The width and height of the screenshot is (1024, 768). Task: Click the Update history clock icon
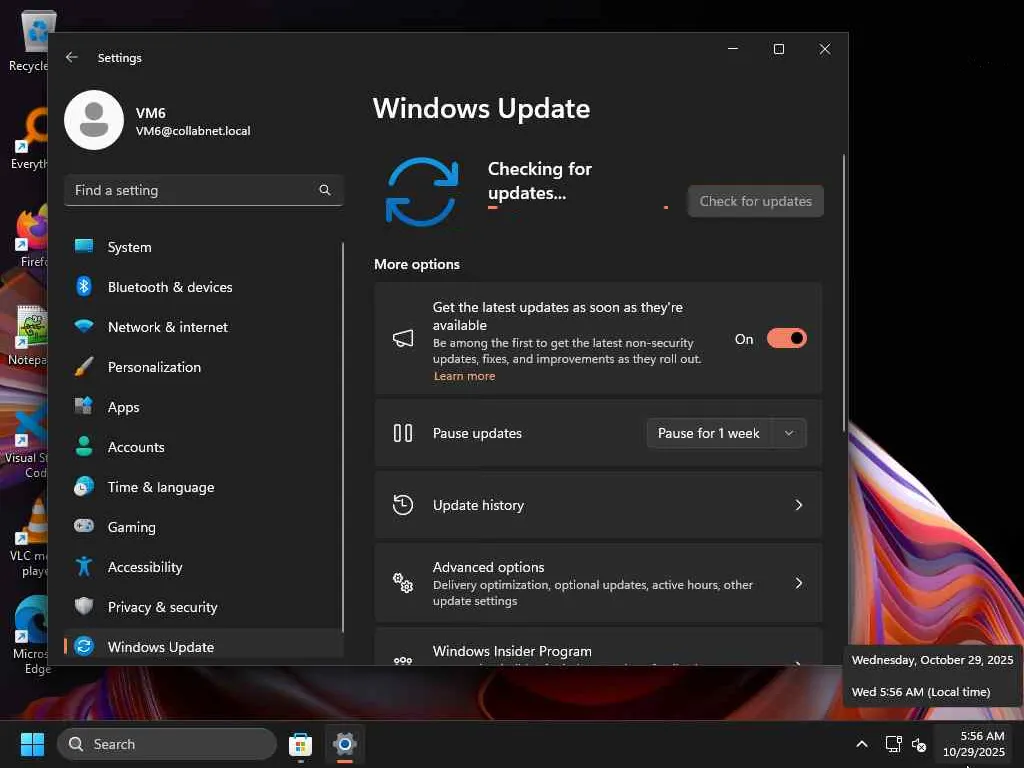pos(403,505)
